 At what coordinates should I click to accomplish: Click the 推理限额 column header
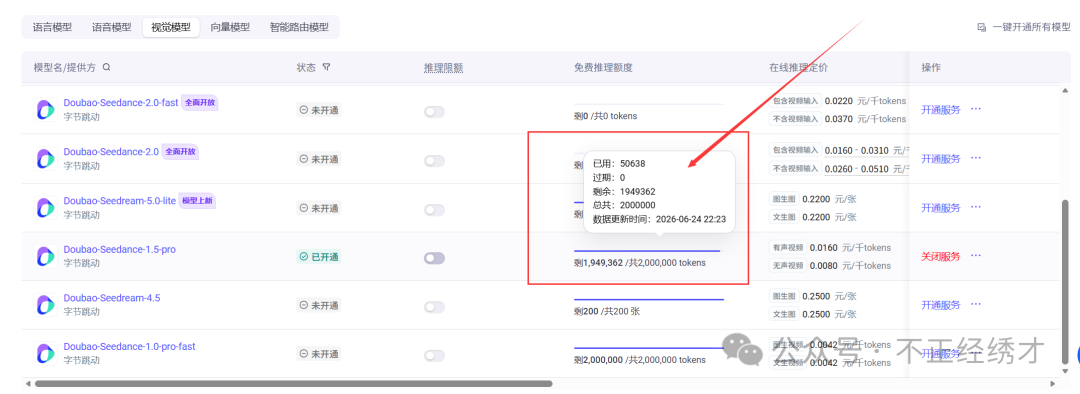coord(443,68)
